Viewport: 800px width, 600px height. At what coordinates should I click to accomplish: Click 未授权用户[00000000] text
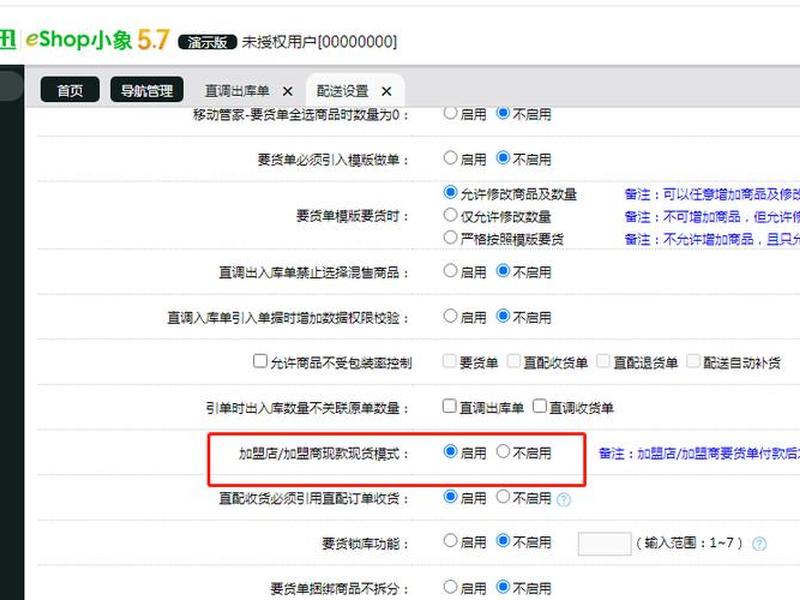click(x=319, y=42)
